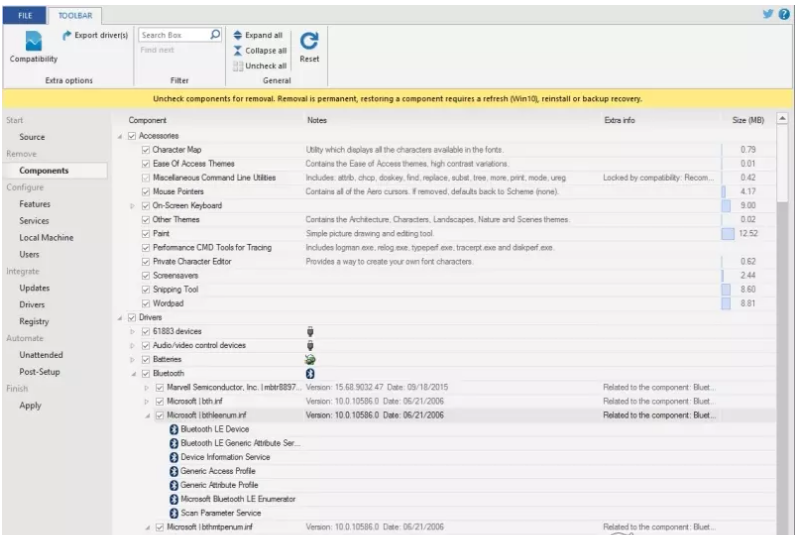
Task: Select the Scan Parameter Service item
Action: coord(223,512)
